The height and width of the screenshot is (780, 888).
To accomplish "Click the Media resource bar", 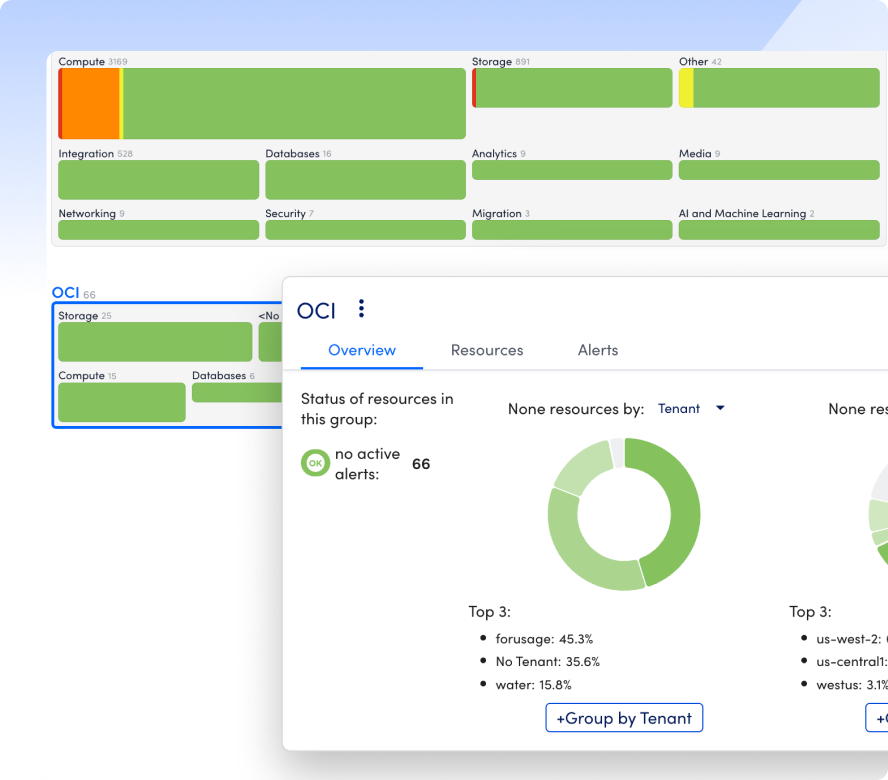I will pos(779,170).
